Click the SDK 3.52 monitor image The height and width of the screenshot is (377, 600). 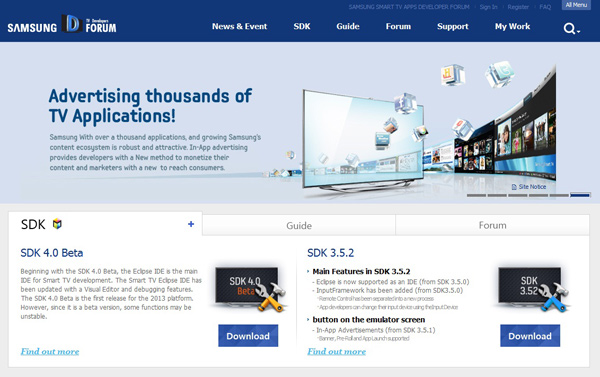(x=533, y=288)
